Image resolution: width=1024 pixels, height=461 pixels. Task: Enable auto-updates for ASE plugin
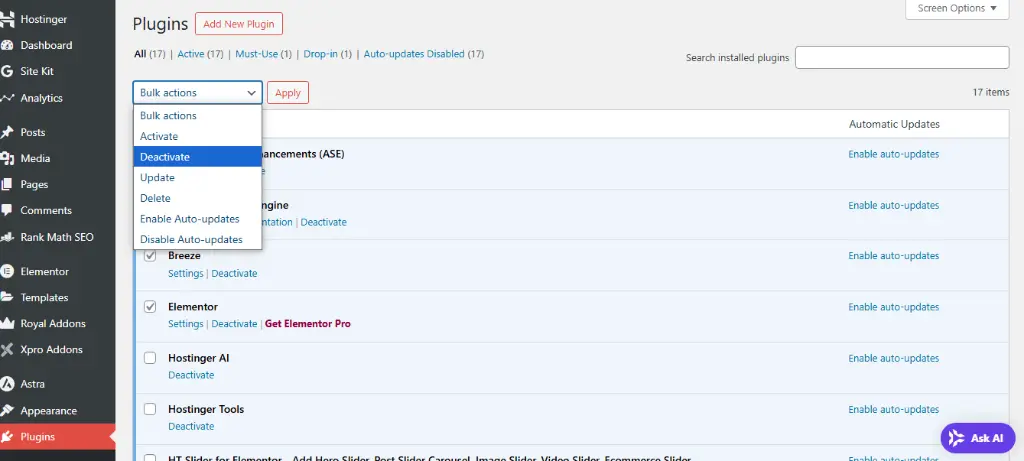[893, 154]
